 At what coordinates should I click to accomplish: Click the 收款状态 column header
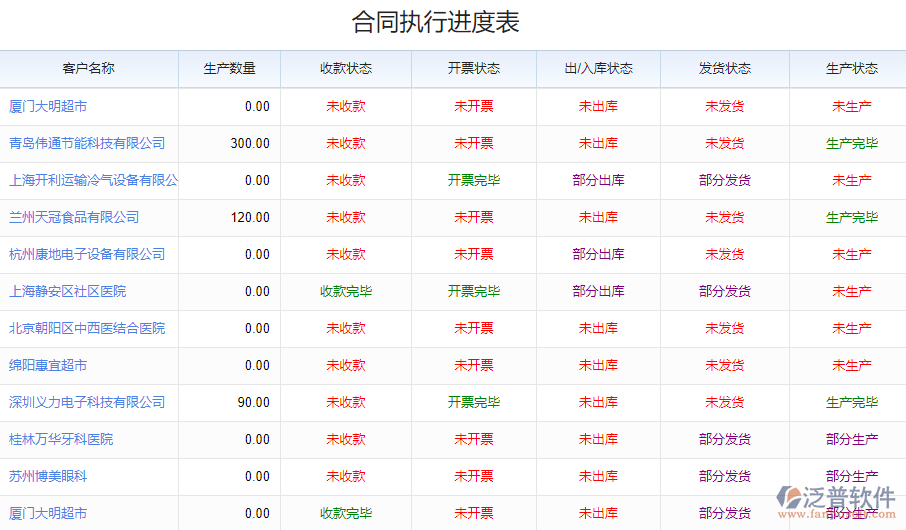pos(346,68)
